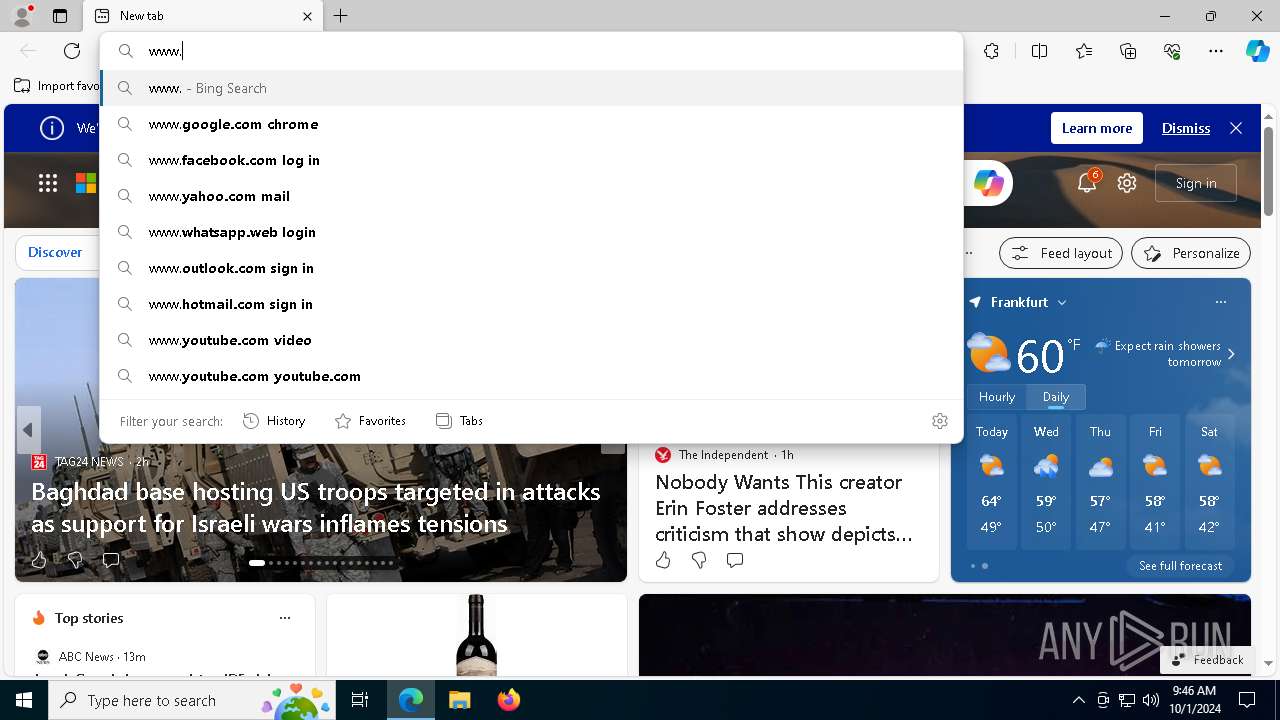Open the Extensions puzzle icon
Image resolution: width=1280 pixels, height=720 pixels.
click(991, 51)
